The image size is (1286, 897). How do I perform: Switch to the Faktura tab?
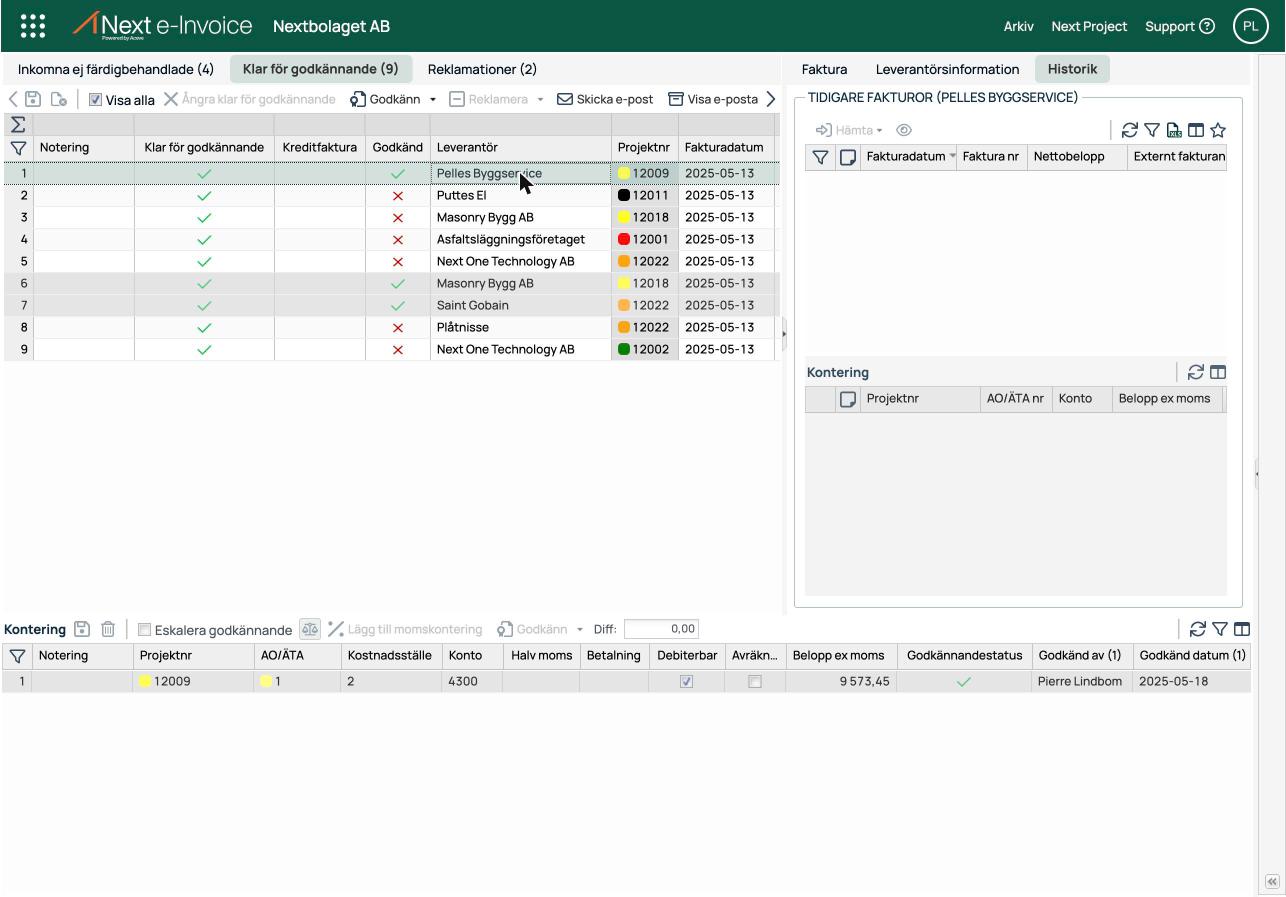coord(824,69)
